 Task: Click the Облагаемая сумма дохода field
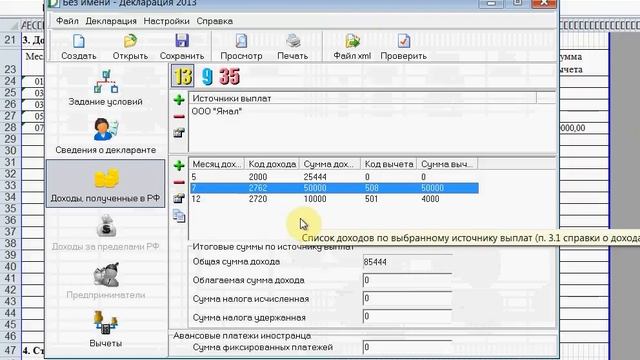pos(407,280)
